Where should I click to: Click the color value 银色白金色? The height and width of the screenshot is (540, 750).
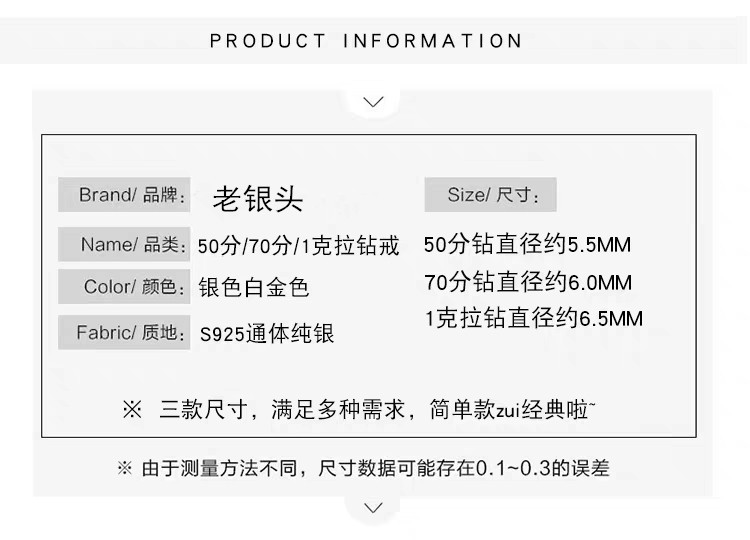[254, 287]
